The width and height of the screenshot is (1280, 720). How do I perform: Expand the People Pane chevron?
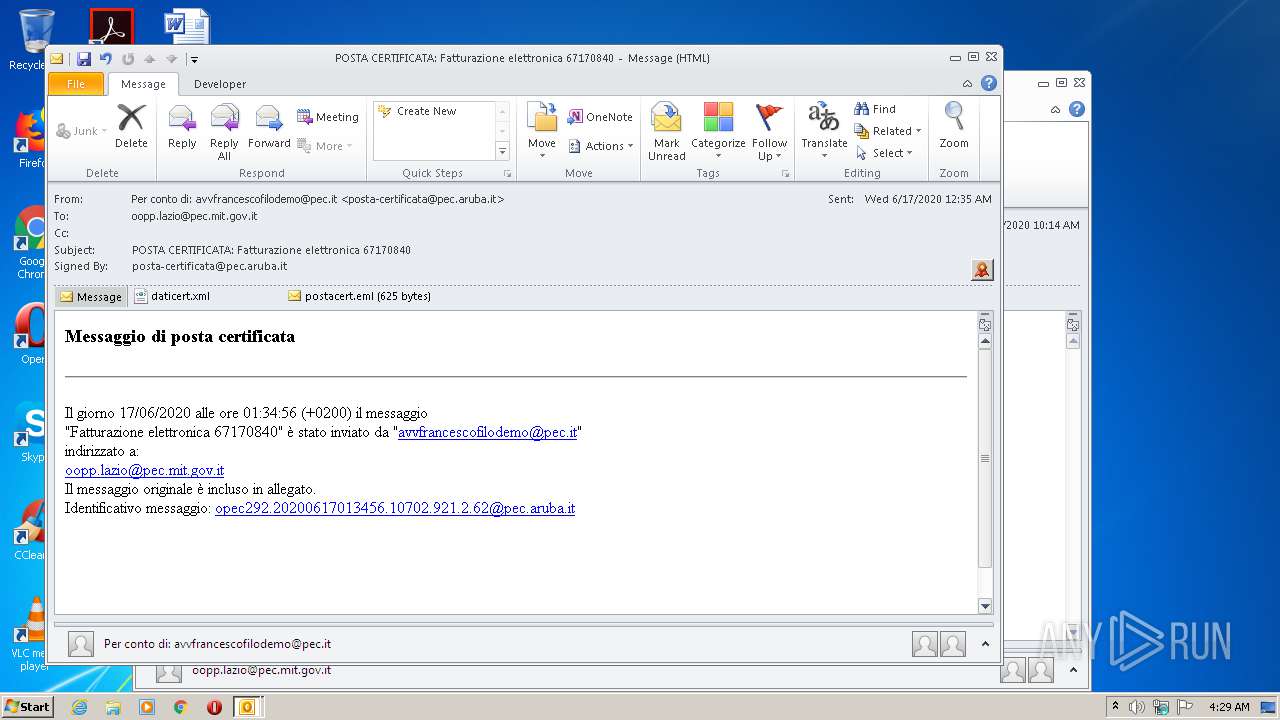[985, 644]
